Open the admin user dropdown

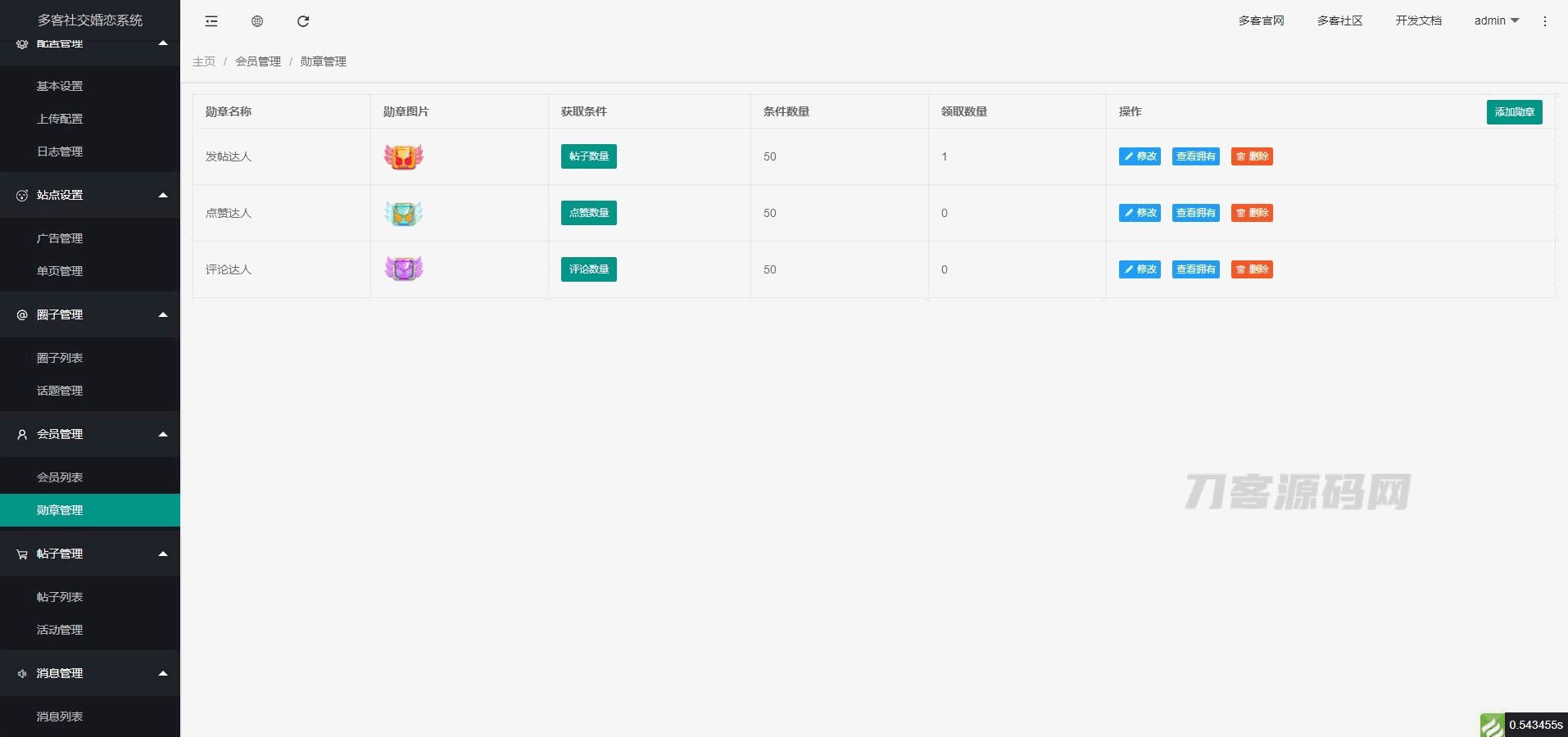pyautogui.click(x=1496, y=20)
